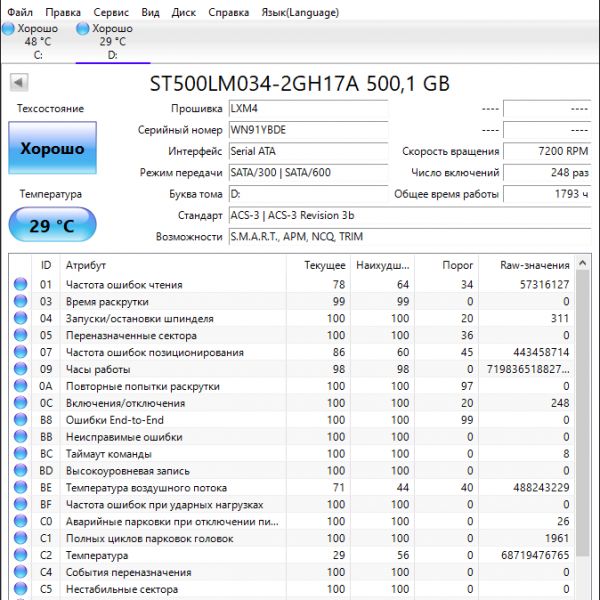Click status icon for 0A Повторные попытки раскрутки
The height and width of the screenshot is (600, 600).
(21, 386)
